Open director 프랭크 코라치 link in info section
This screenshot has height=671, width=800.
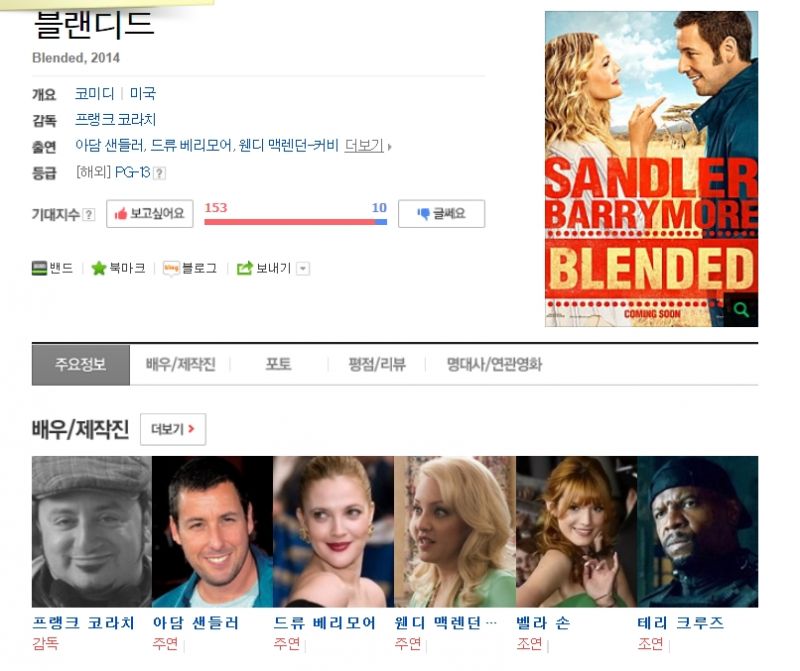coord(115,120)
